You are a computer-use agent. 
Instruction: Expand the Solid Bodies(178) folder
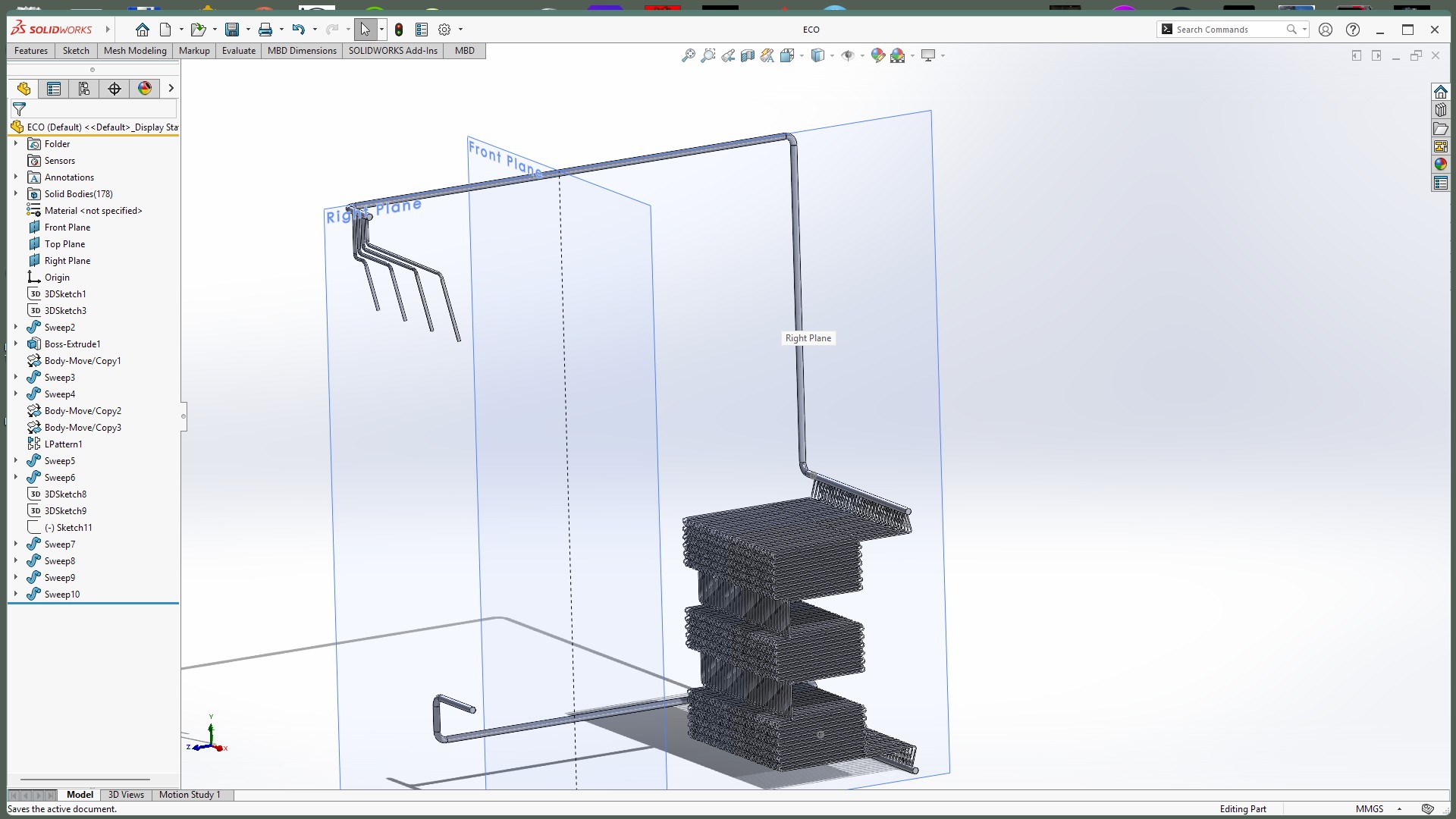click(x=15, y=193)
